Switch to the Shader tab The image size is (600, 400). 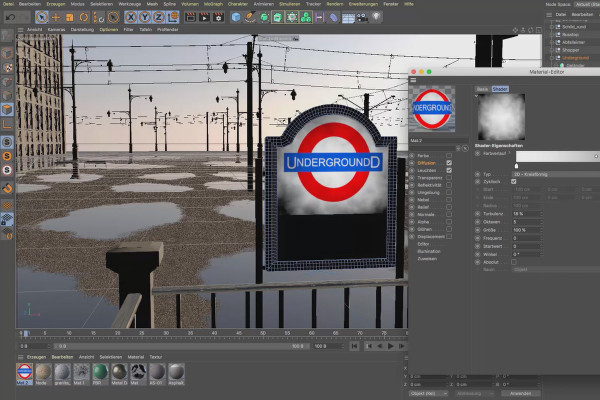click(500, 89)
